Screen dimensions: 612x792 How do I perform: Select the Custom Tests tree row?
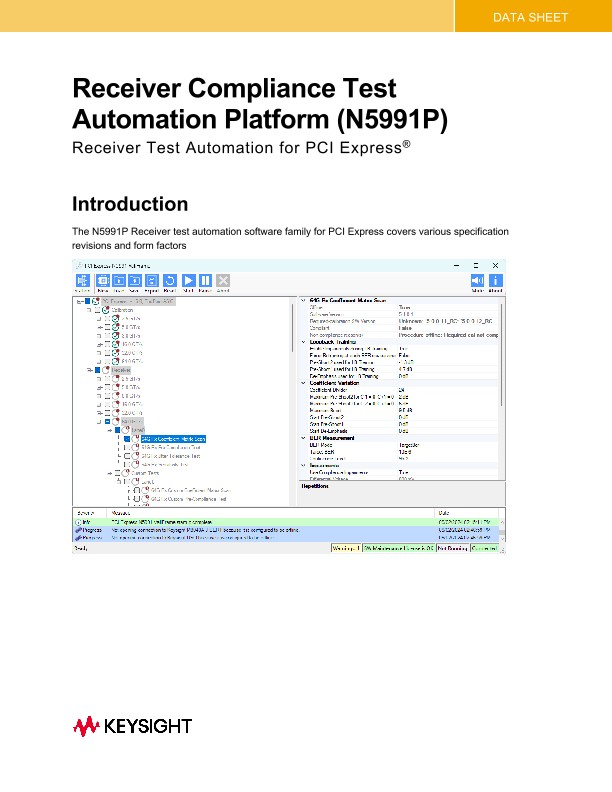tap(145, 473)
